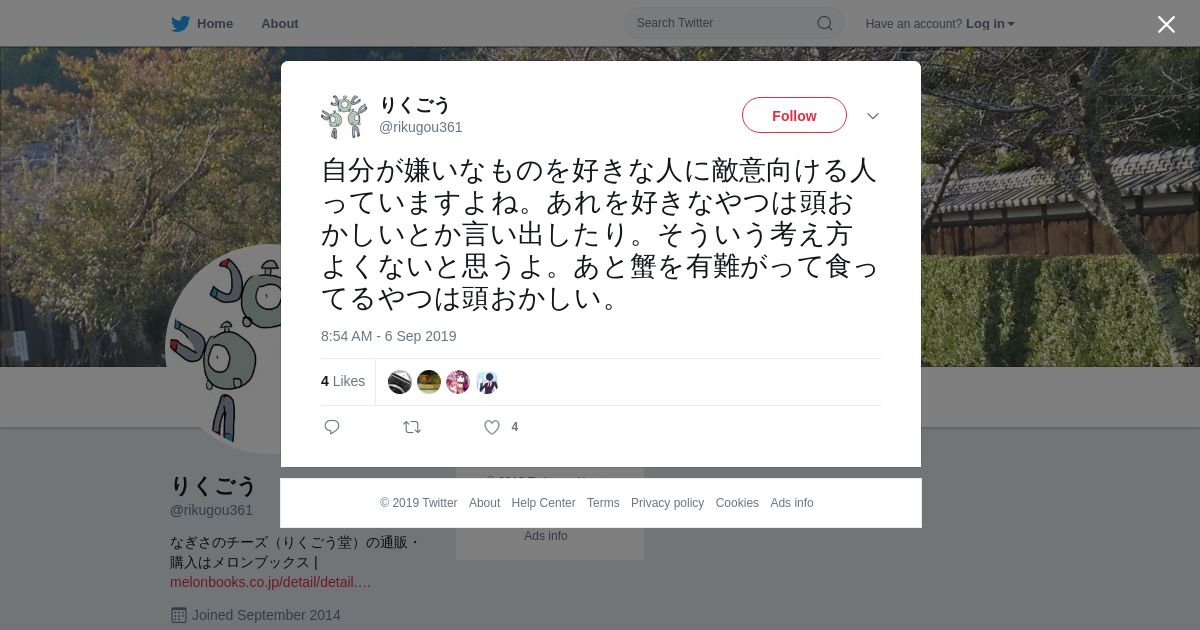This screenshot has height=630, width=1200.
Task: Open りくごう avatar in tweet header
Action: coord(344,116)
